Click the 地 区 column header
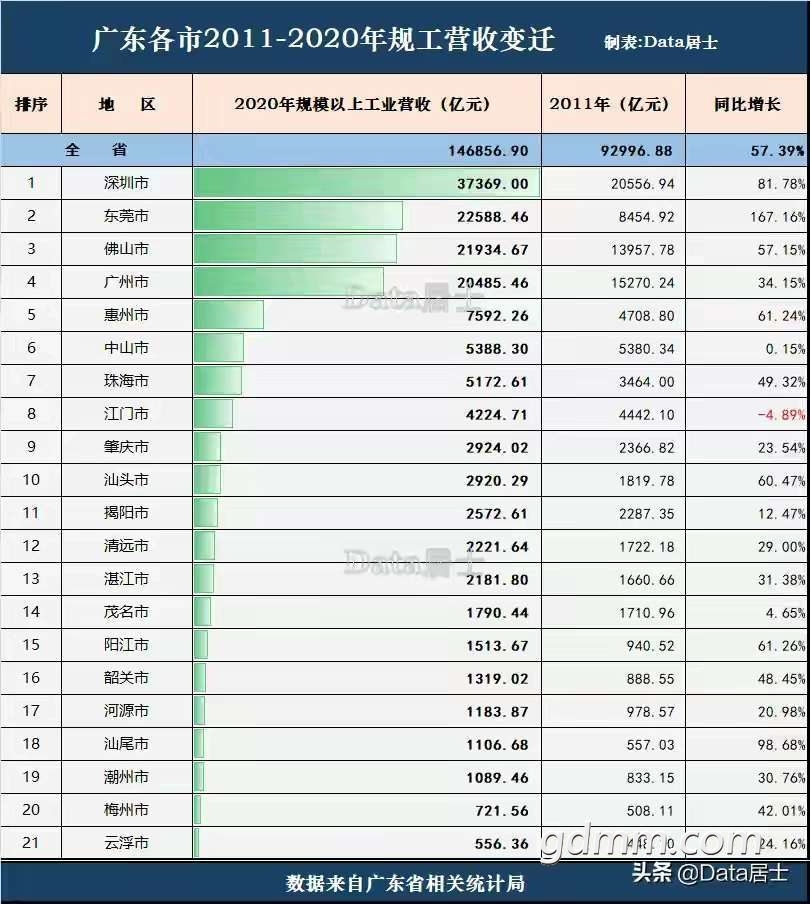Screen dimensions: 810x904 pos(127,104)
